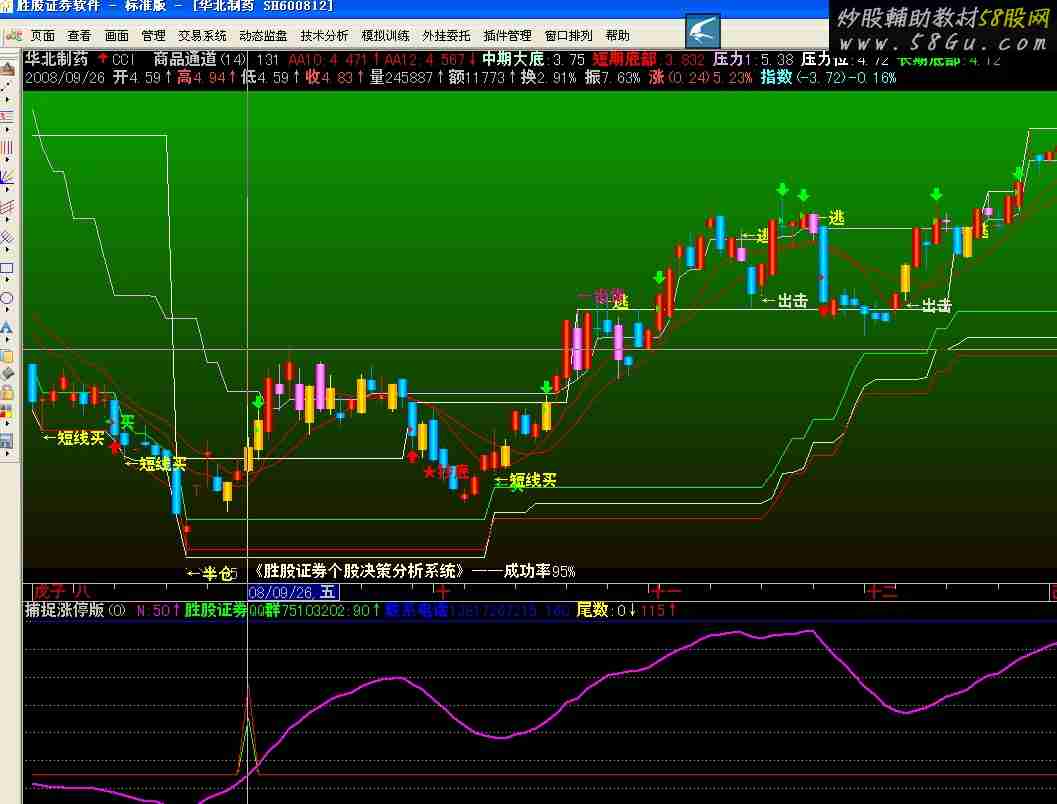Select the highlighted 08/09/26,五 date label
The height and width of the screenshot is (804, 1057).
(293, 592)
